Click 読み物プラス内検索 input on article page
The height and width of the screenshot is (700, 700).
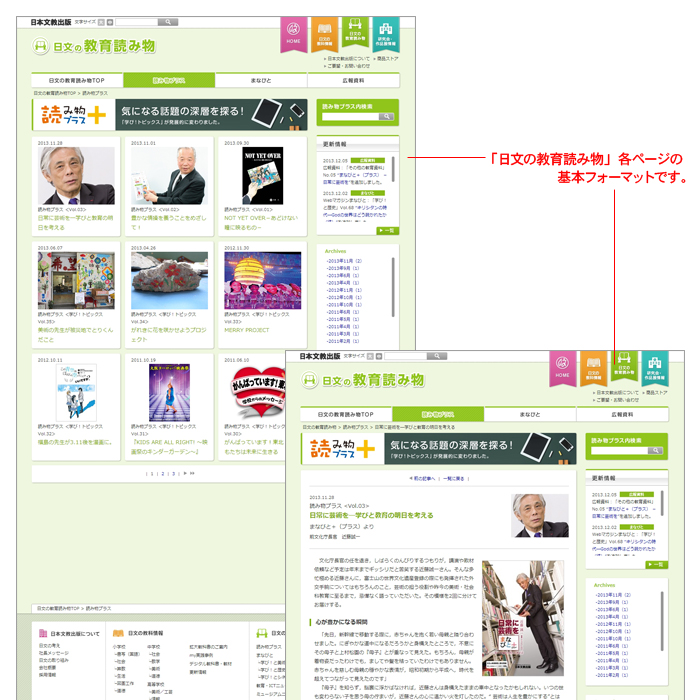coord(620,450)
